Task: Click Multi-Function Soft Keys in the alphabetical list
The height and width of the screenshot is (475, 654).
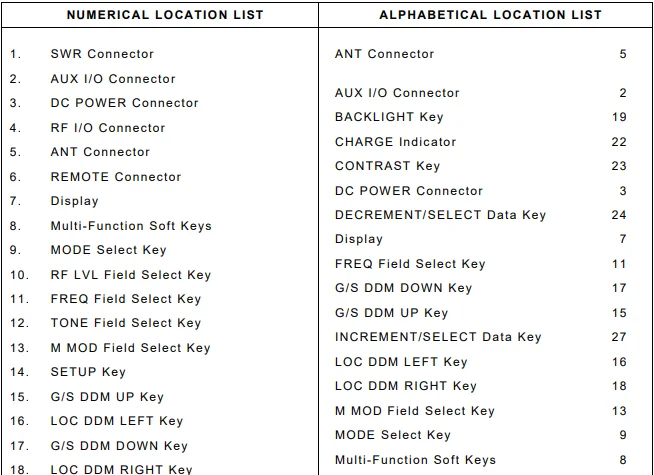Action: (x=415, y=460)
